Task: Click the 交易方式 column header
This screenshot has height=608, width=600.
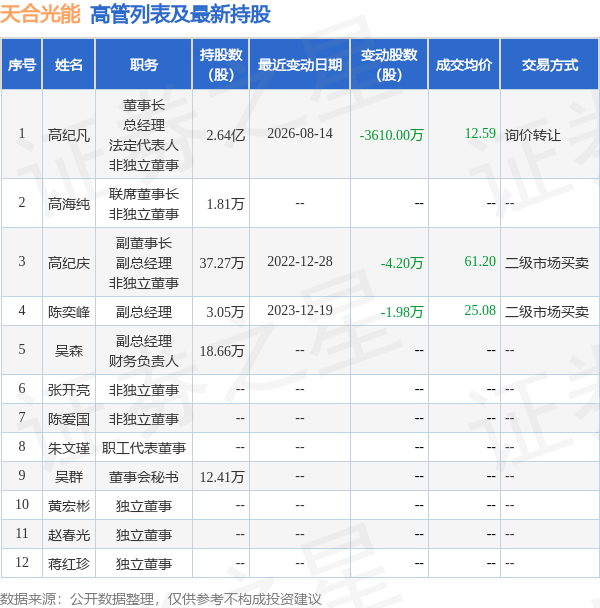Action: pos(550,64)
